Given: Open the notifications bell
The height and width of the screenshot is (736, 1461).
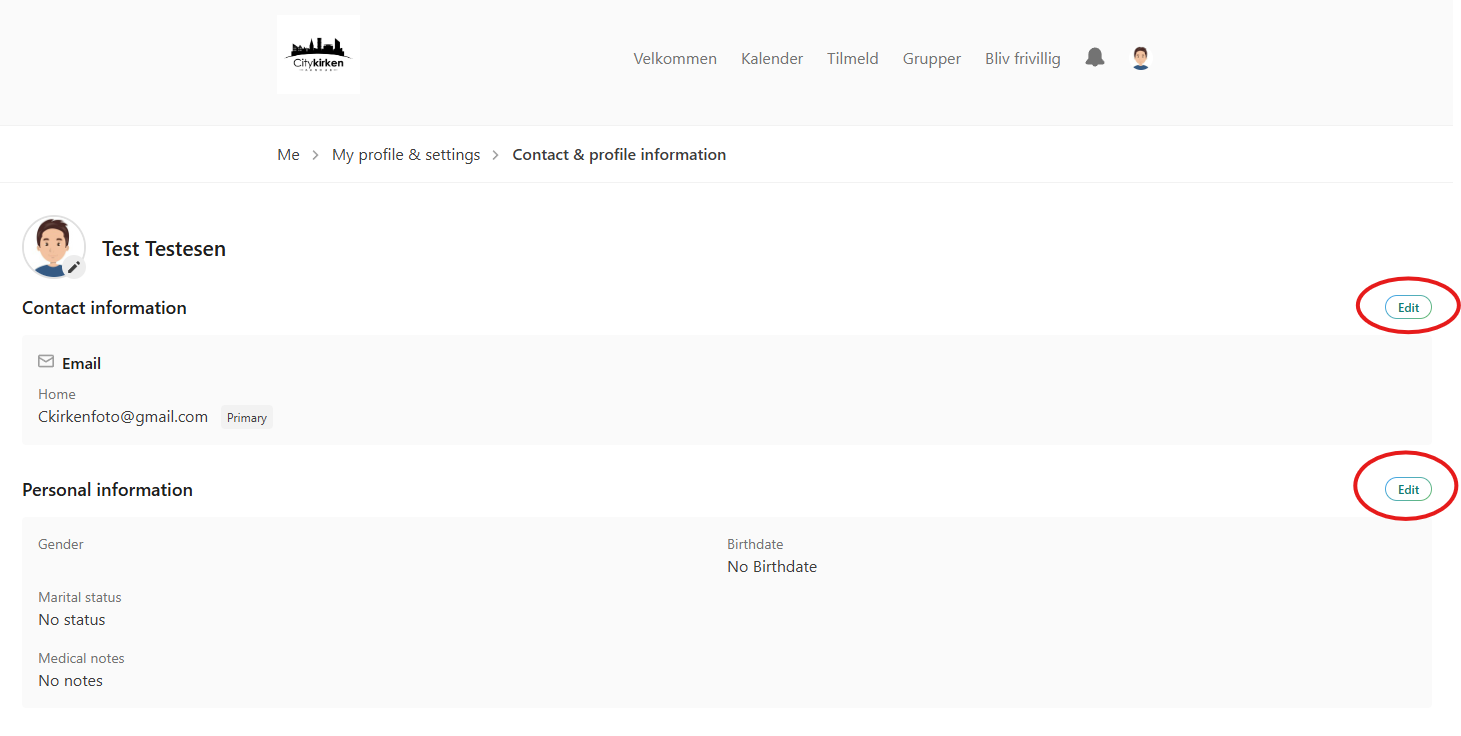Looking at the screenshot, I should point(1095,57).
